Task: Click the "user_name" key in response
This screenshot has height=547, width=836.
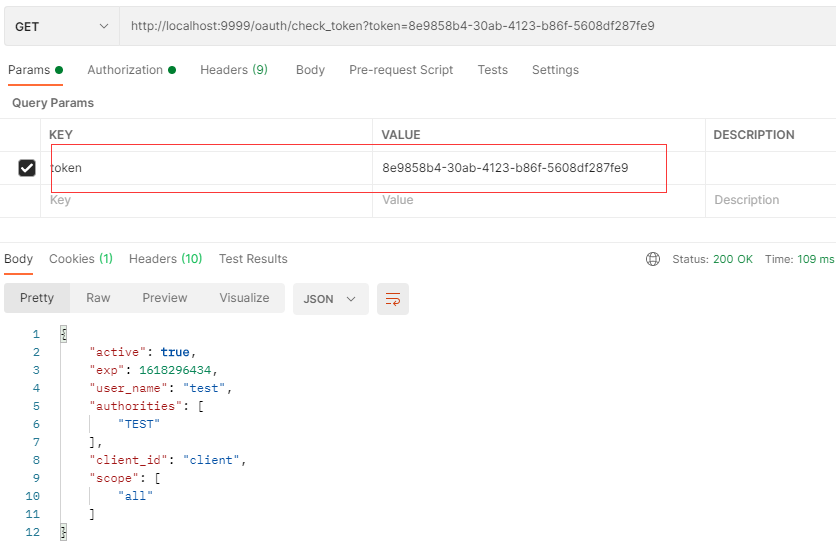Action: [128, 388]
